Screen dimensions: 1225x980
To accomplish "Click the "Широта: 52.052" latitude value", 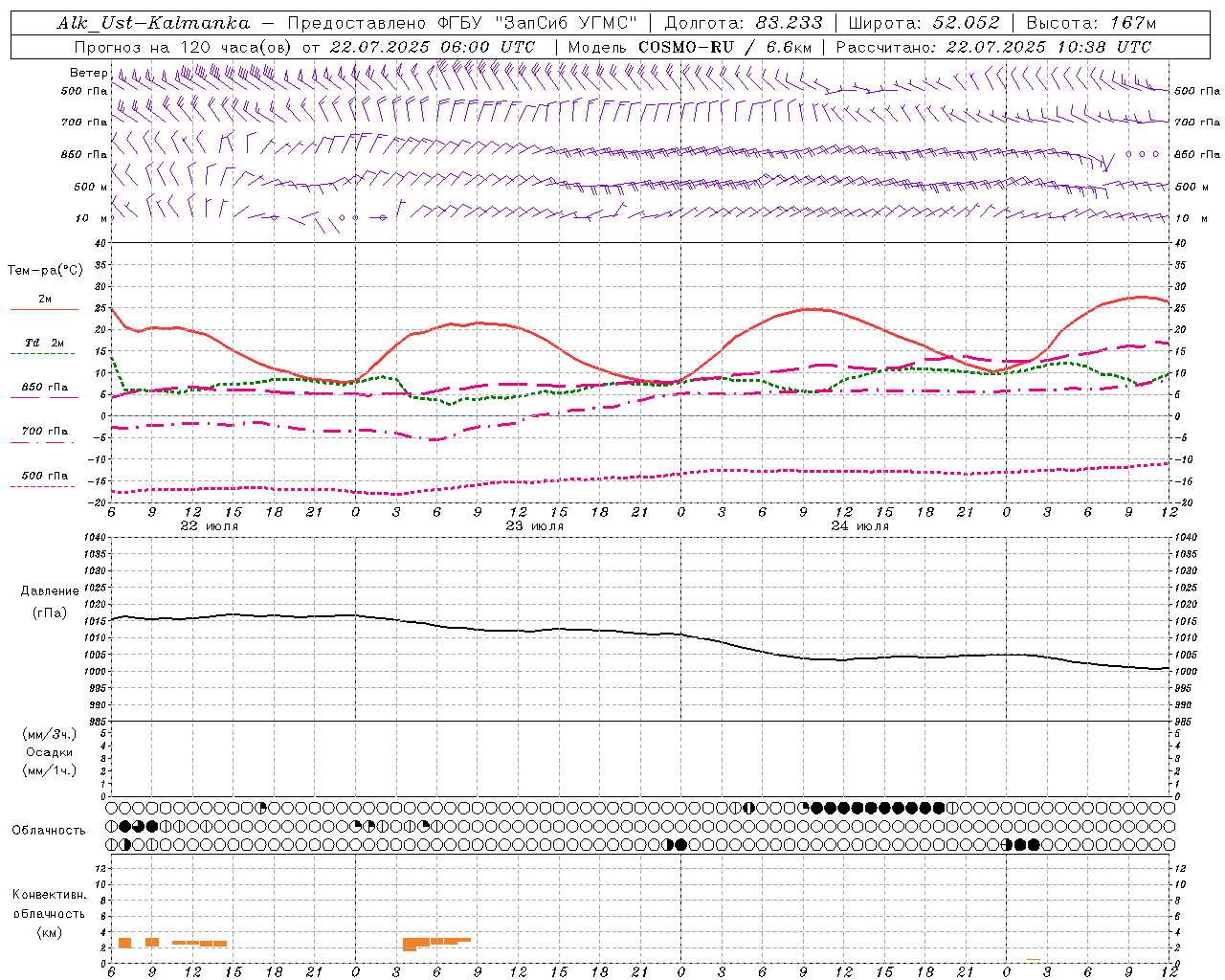I will (924, 23).
